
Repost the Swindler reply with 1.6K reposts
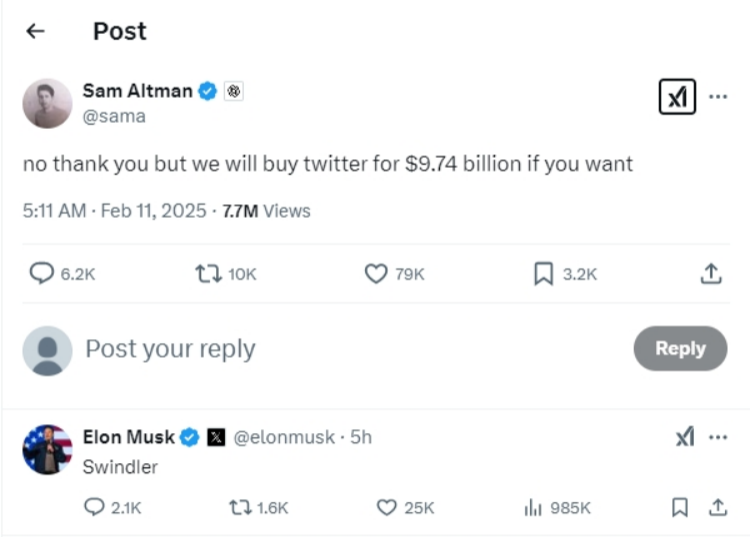(239, 508)
